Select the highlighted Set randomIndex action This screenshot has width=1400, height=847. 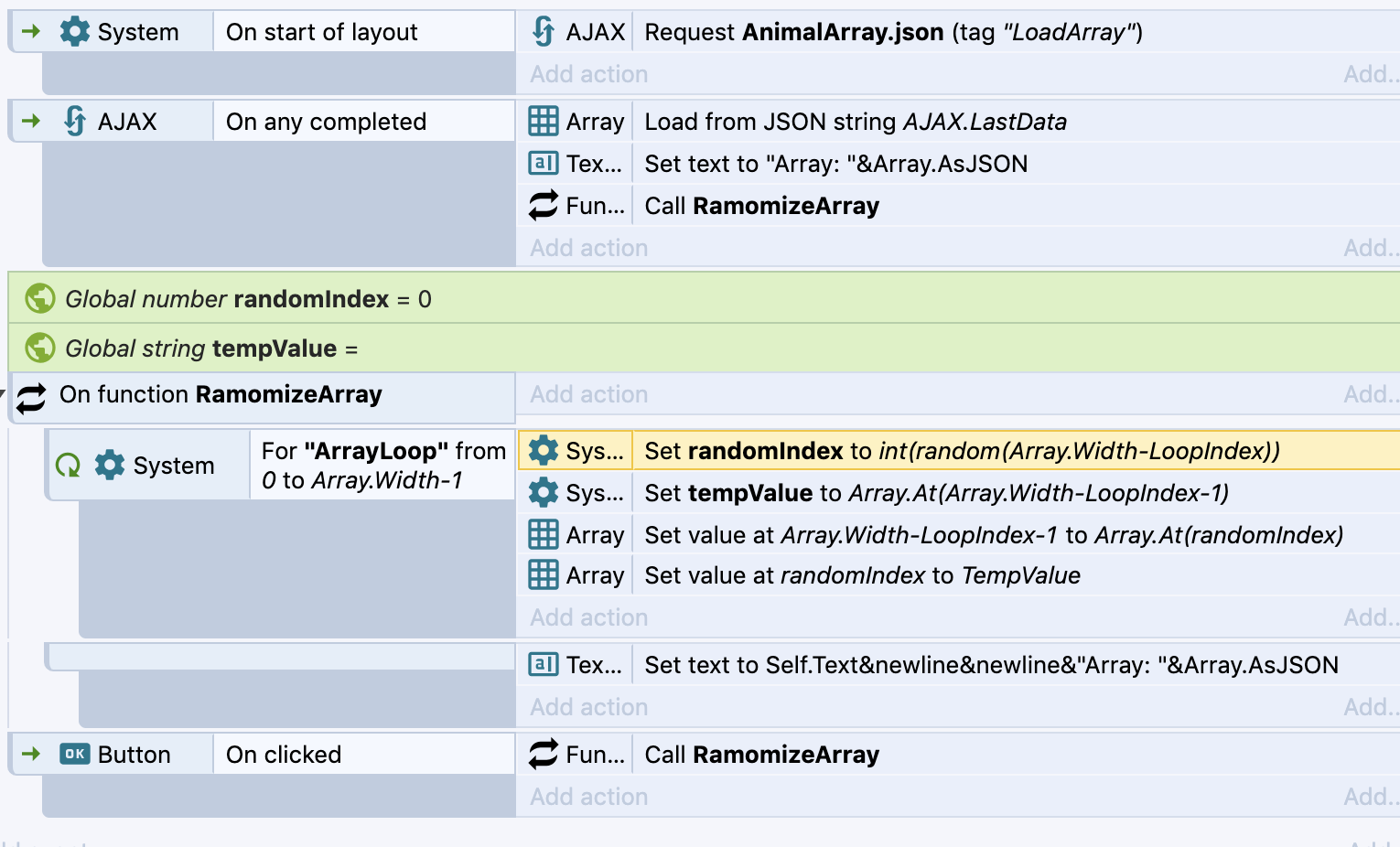pos(961,451)
